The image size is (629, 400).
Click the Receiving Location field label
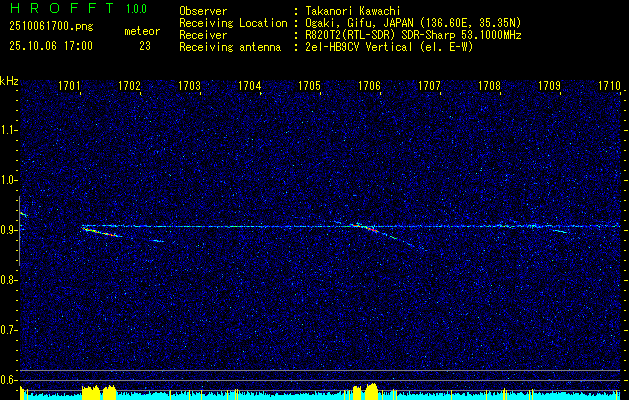(x=233, y=23)
